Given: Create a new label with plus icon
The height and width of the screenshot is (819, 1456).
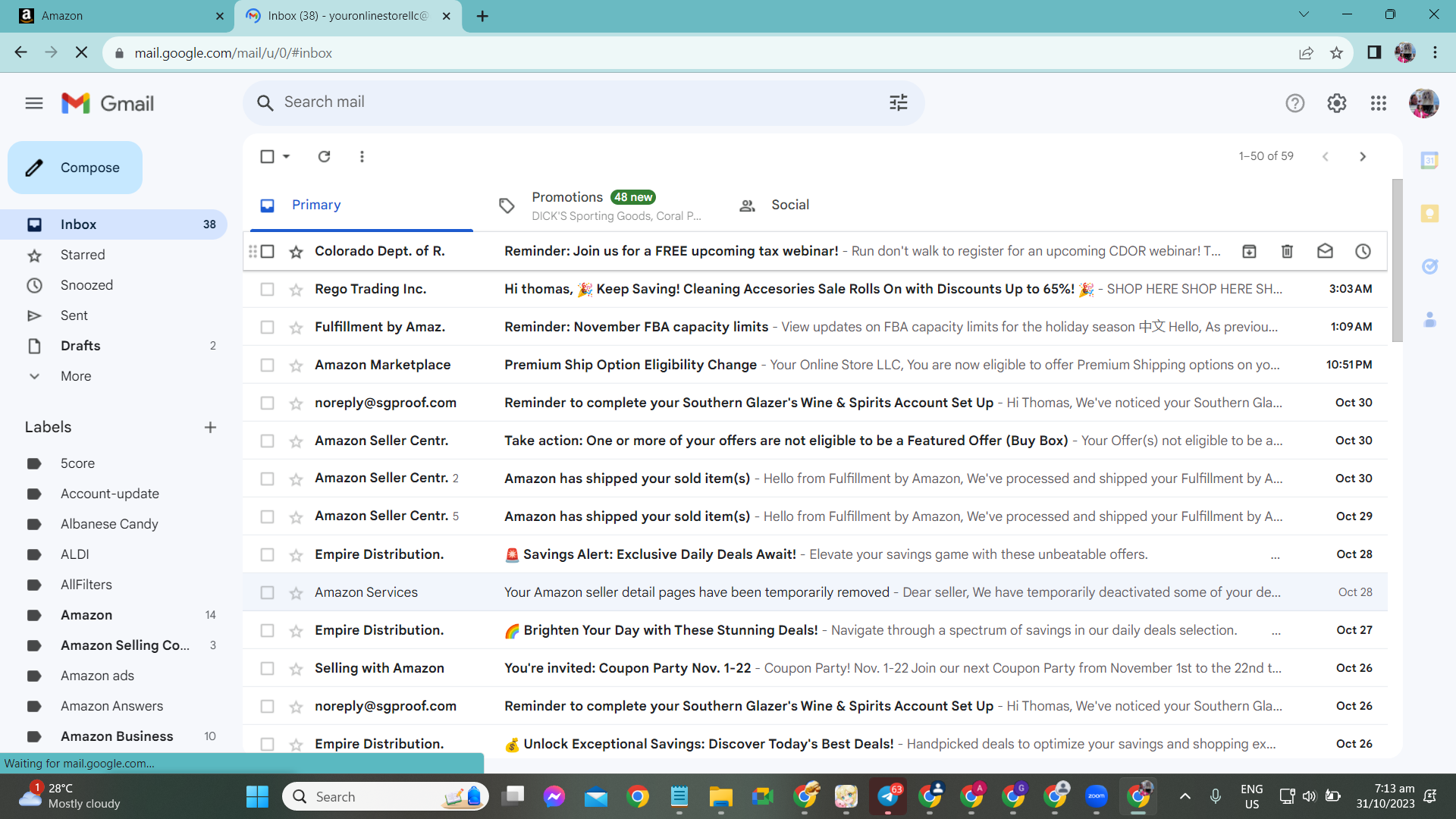Looking at the screenshot, I should [210, 427].
